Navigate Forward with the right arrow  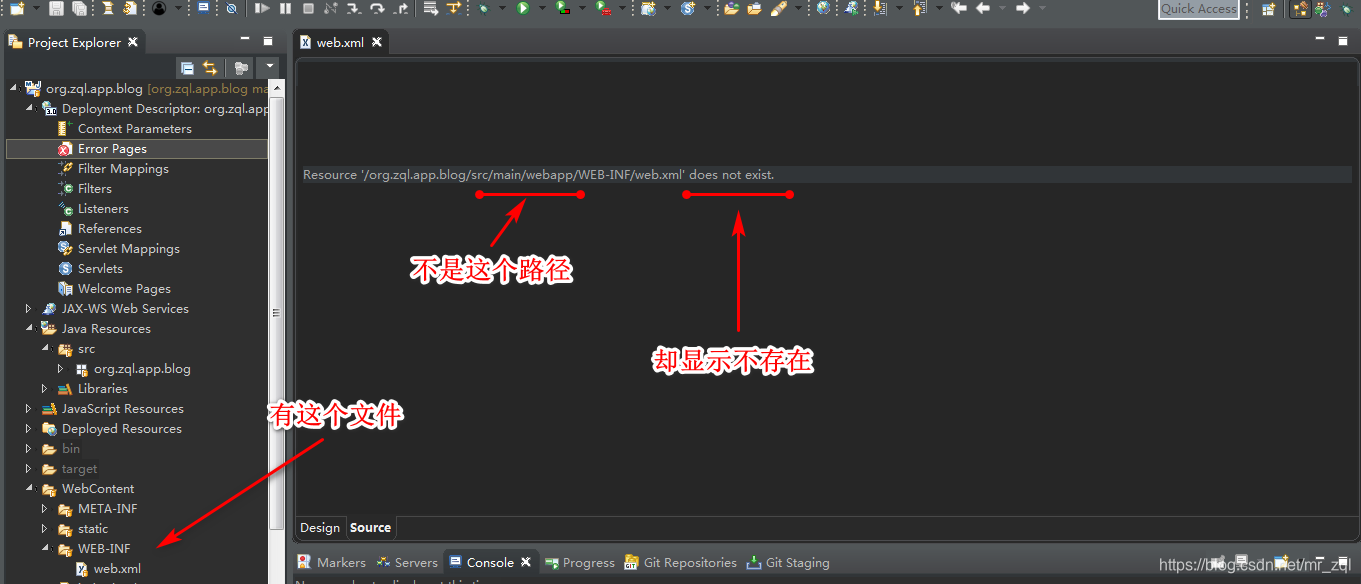1023,8
